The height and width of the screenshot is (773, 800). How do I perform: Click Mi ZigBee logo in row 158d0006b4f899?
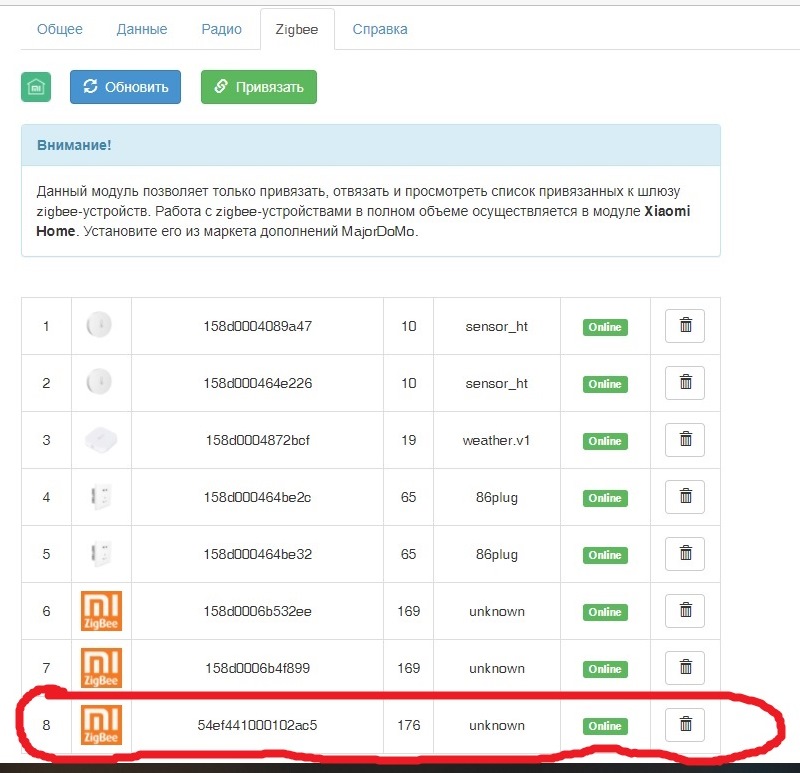[x=102, y=668]
